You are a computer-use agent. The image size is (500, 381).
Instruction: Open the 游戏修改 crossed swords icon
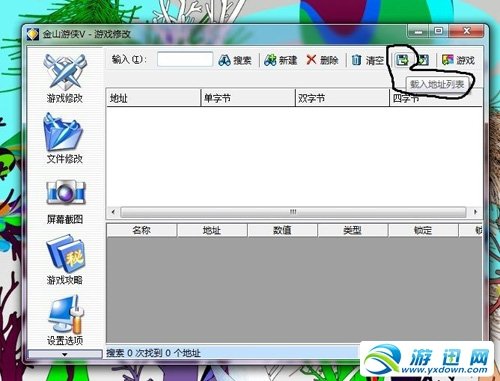point(65,72)
